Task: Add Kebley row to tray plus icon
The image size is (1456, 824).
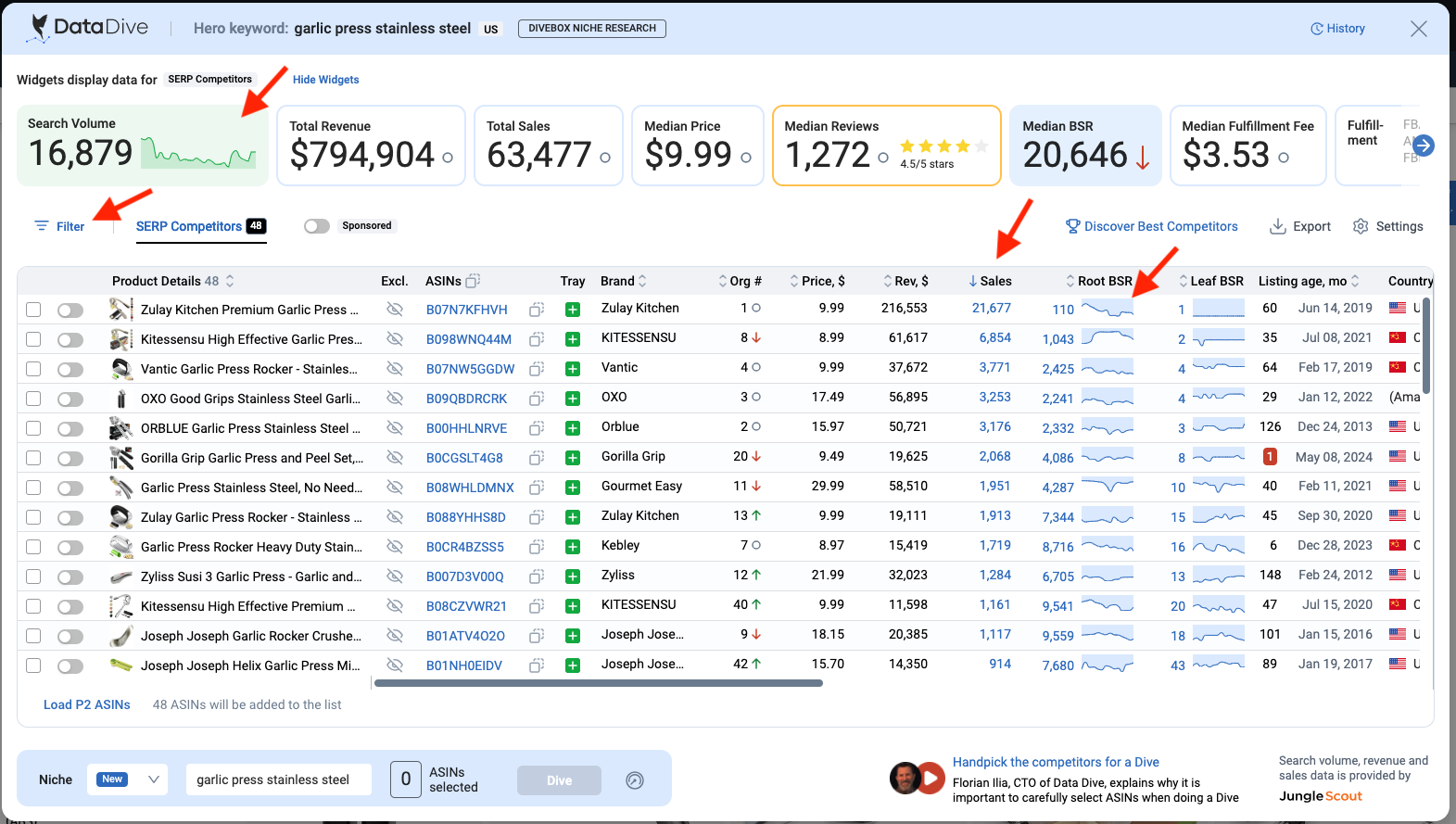Action: coord(573,547)
